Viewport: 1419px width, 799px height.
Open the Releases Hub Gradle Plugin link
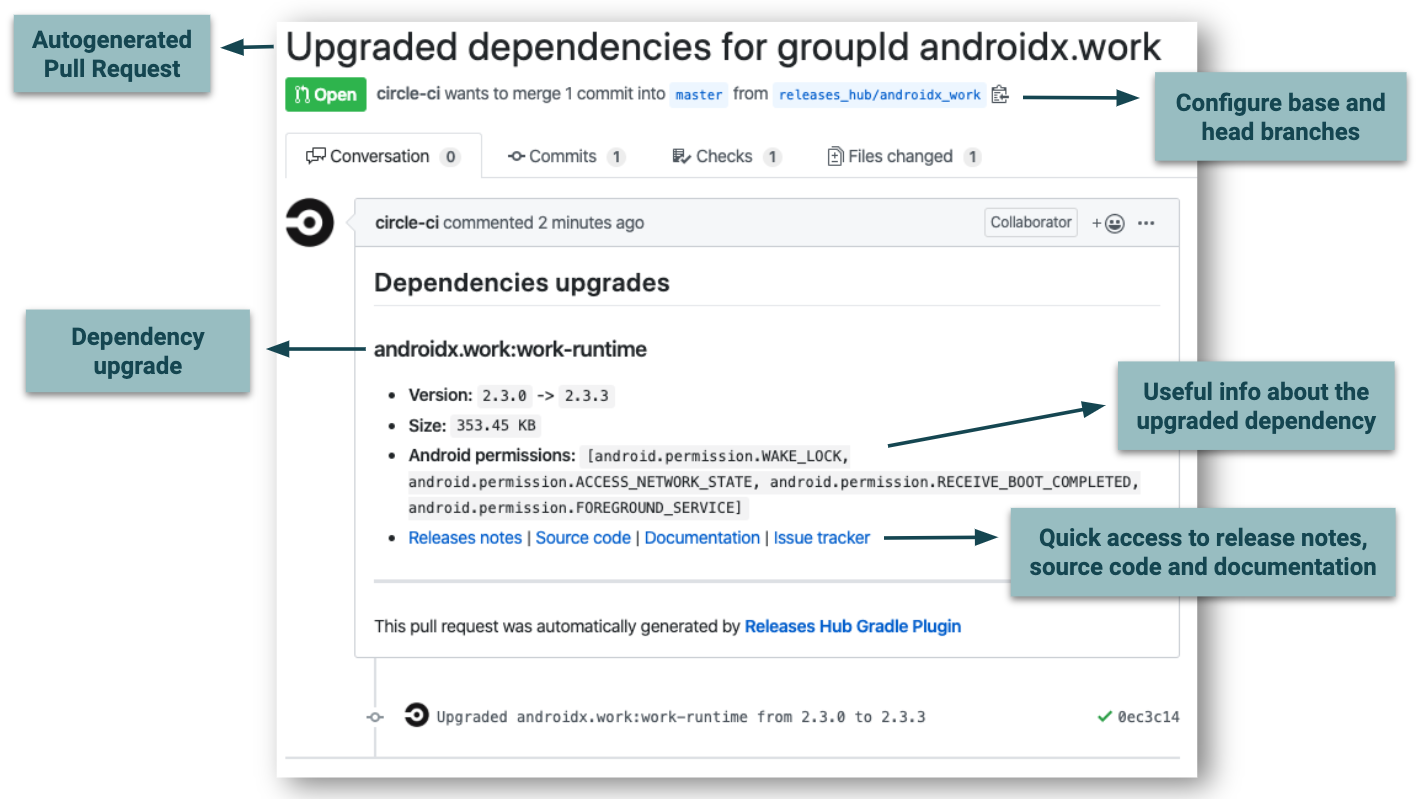pos(853,627)
